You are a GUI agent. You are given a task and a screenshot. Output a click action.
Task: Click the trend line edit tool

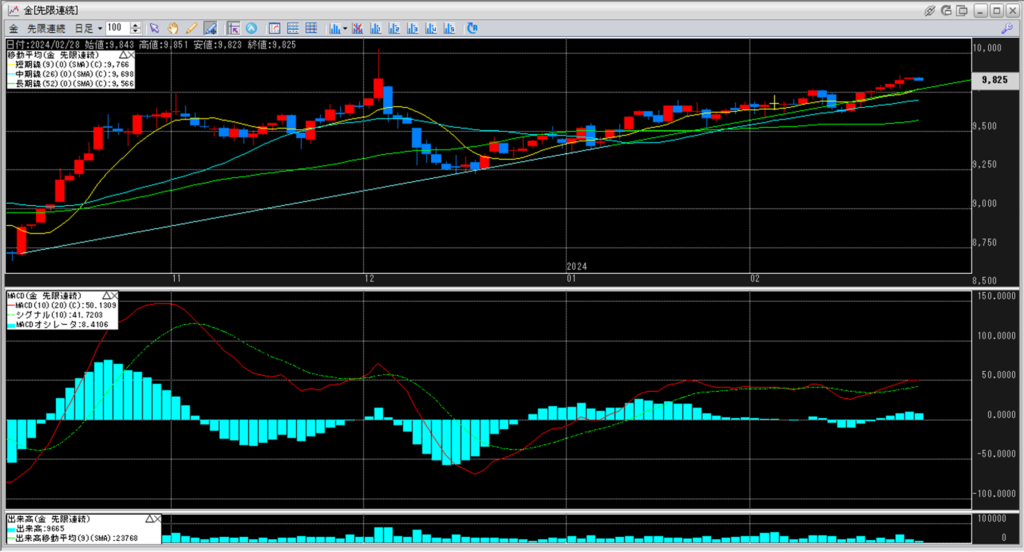coord(210,28)
